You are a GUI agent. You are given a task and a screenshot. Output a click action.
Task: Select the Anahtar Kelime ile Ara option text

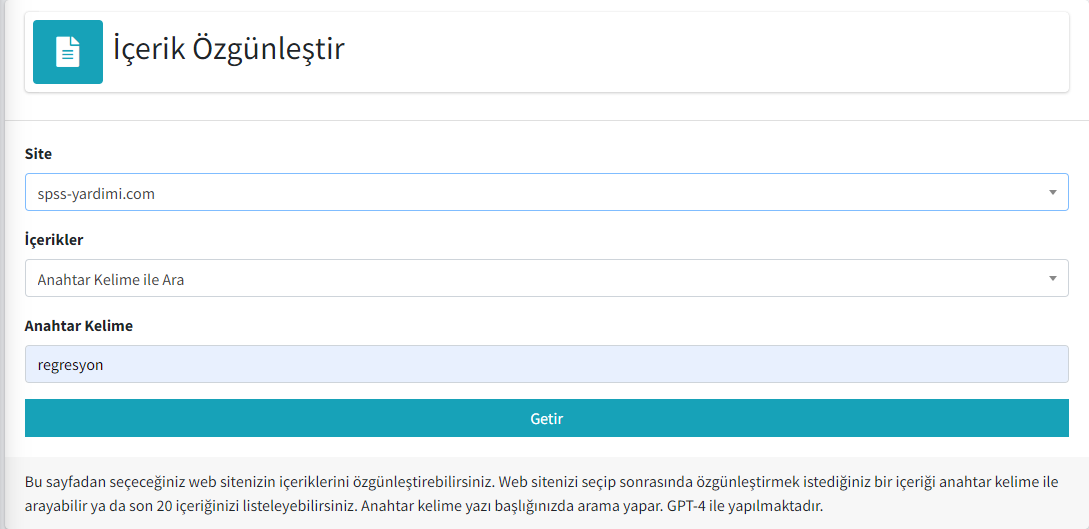coord(111,280)
